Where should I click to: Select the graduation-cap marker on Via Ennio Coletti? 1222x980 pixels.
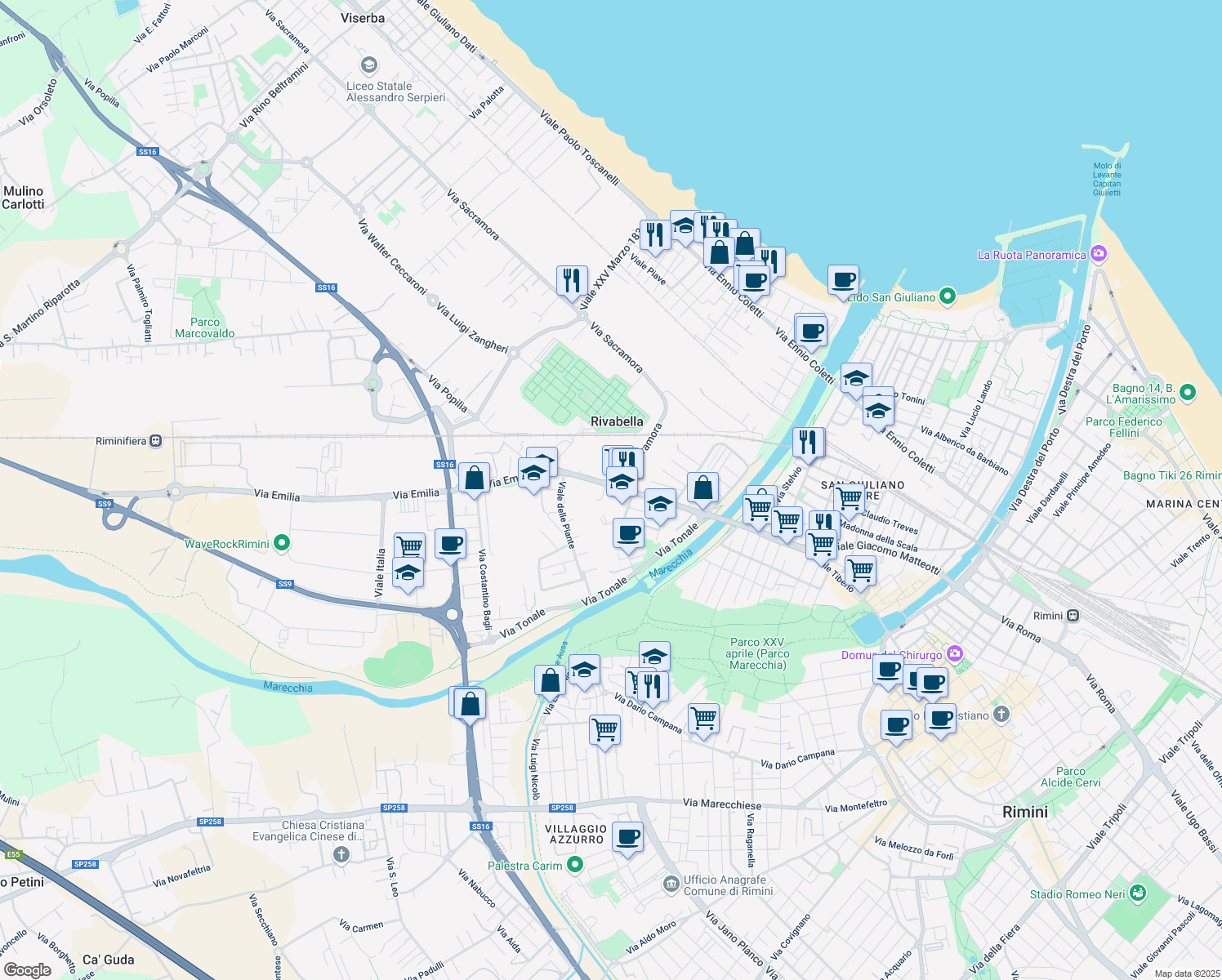point(855,378)
